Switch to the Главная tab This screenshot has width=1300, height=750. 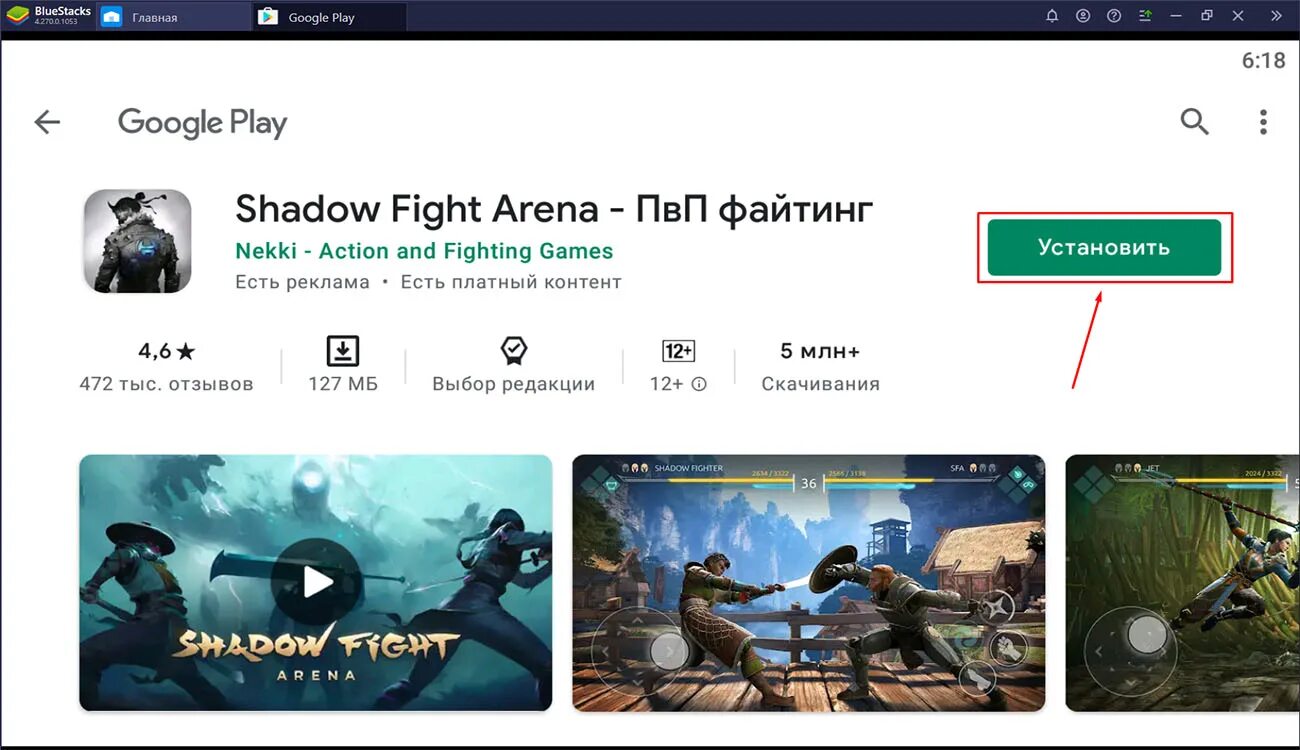154,17
